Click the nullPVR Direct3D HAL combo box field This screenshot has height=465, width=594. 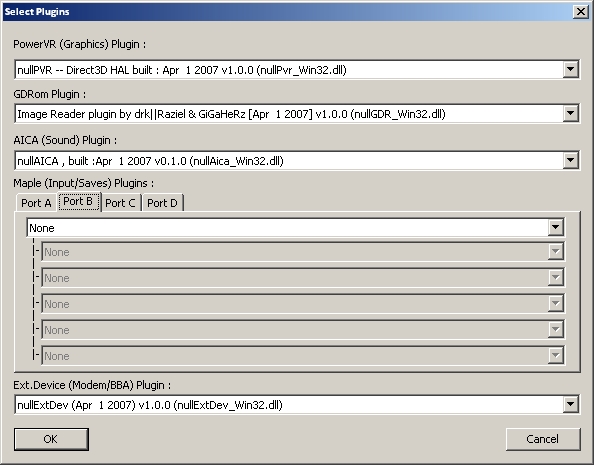pyautogui.click(x=297, y=70)
